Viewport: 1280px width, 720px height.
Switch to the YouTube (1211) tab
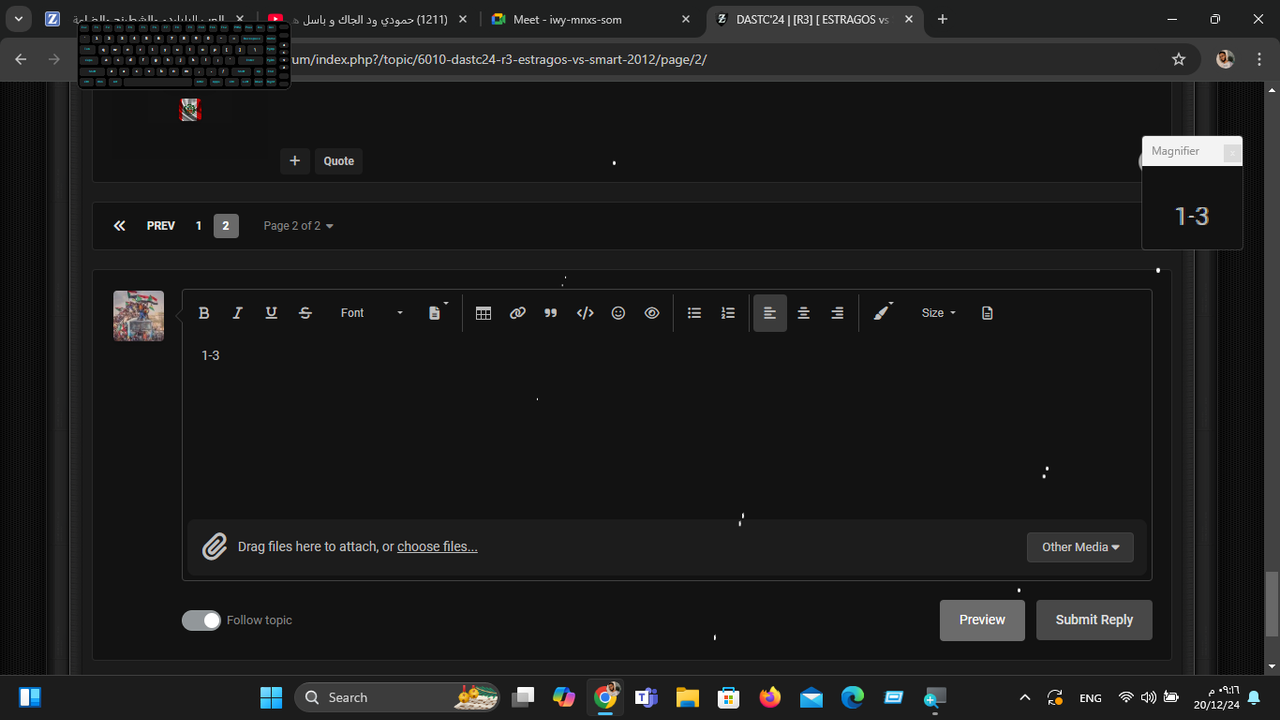tap(369, 19)
